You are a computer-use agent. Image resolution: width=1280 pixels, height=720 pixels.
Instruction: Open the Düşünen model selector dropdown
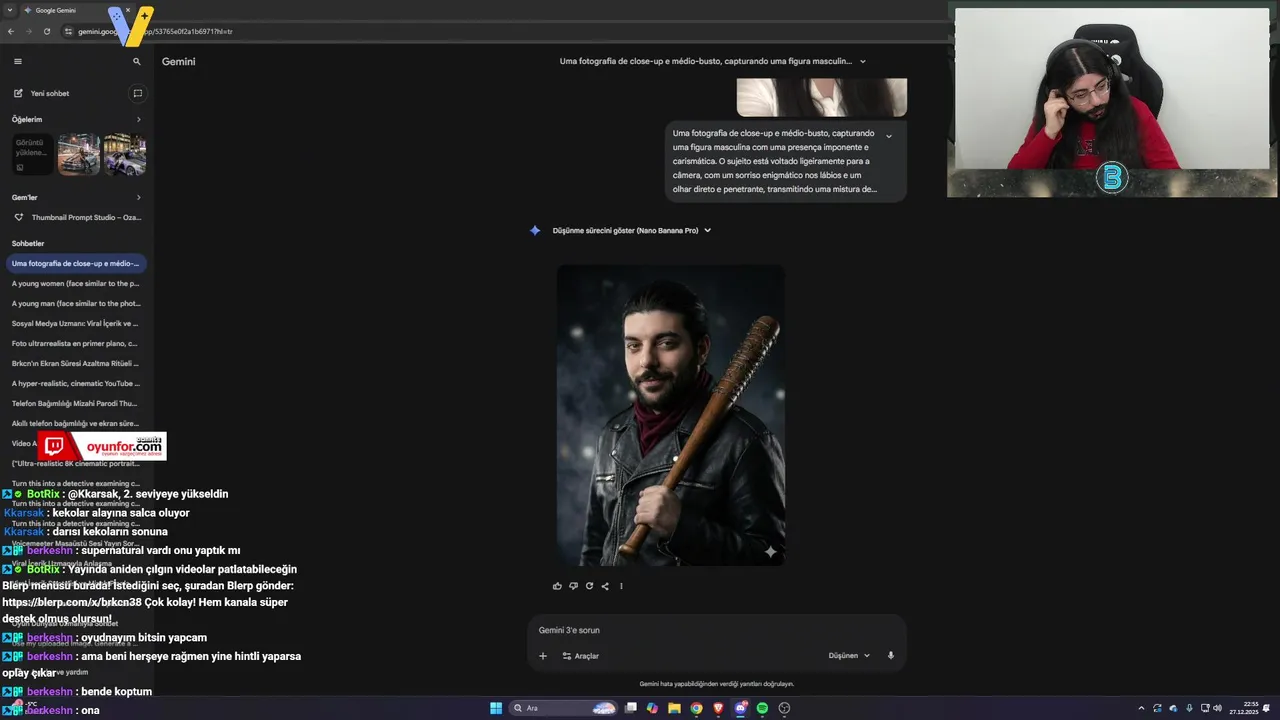(x=849, y=656)
